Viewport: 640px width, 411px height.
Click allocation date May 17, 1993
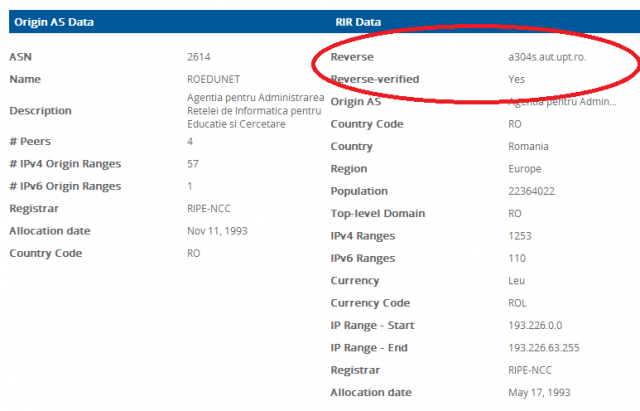(539, 393)
